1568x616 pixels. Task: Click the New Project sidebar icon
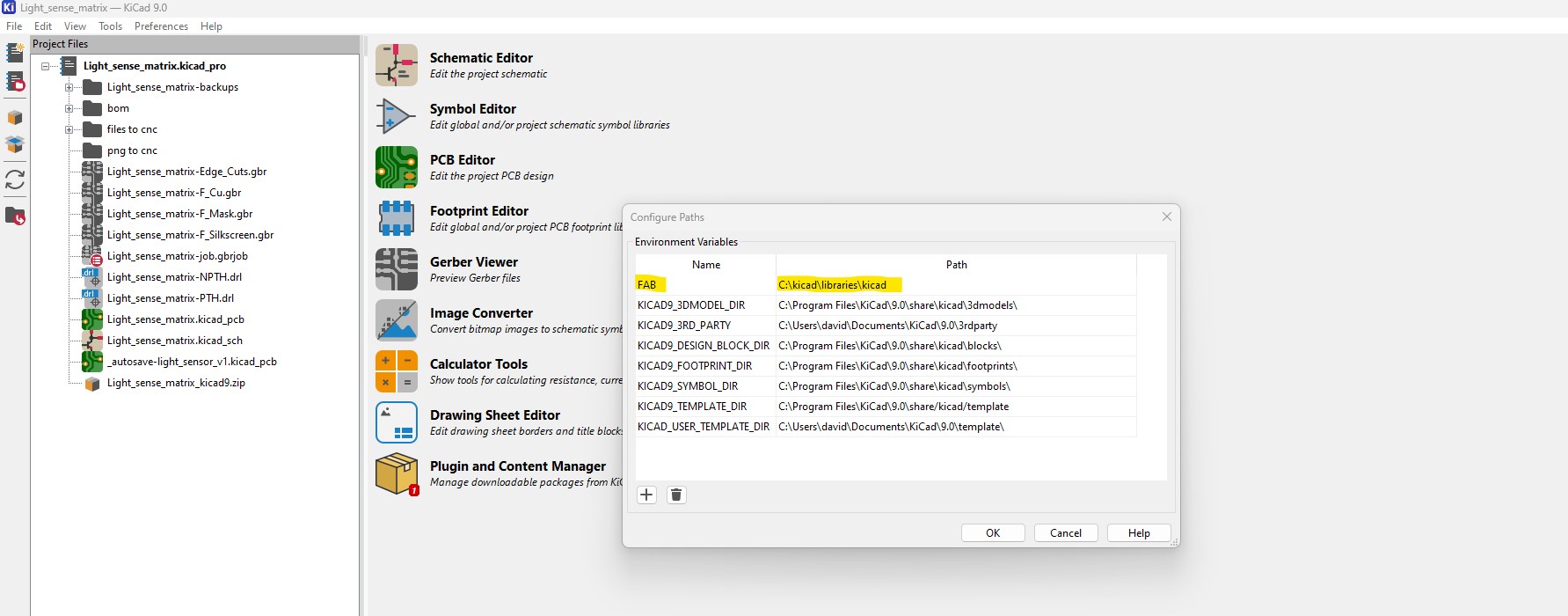[15, 53]
